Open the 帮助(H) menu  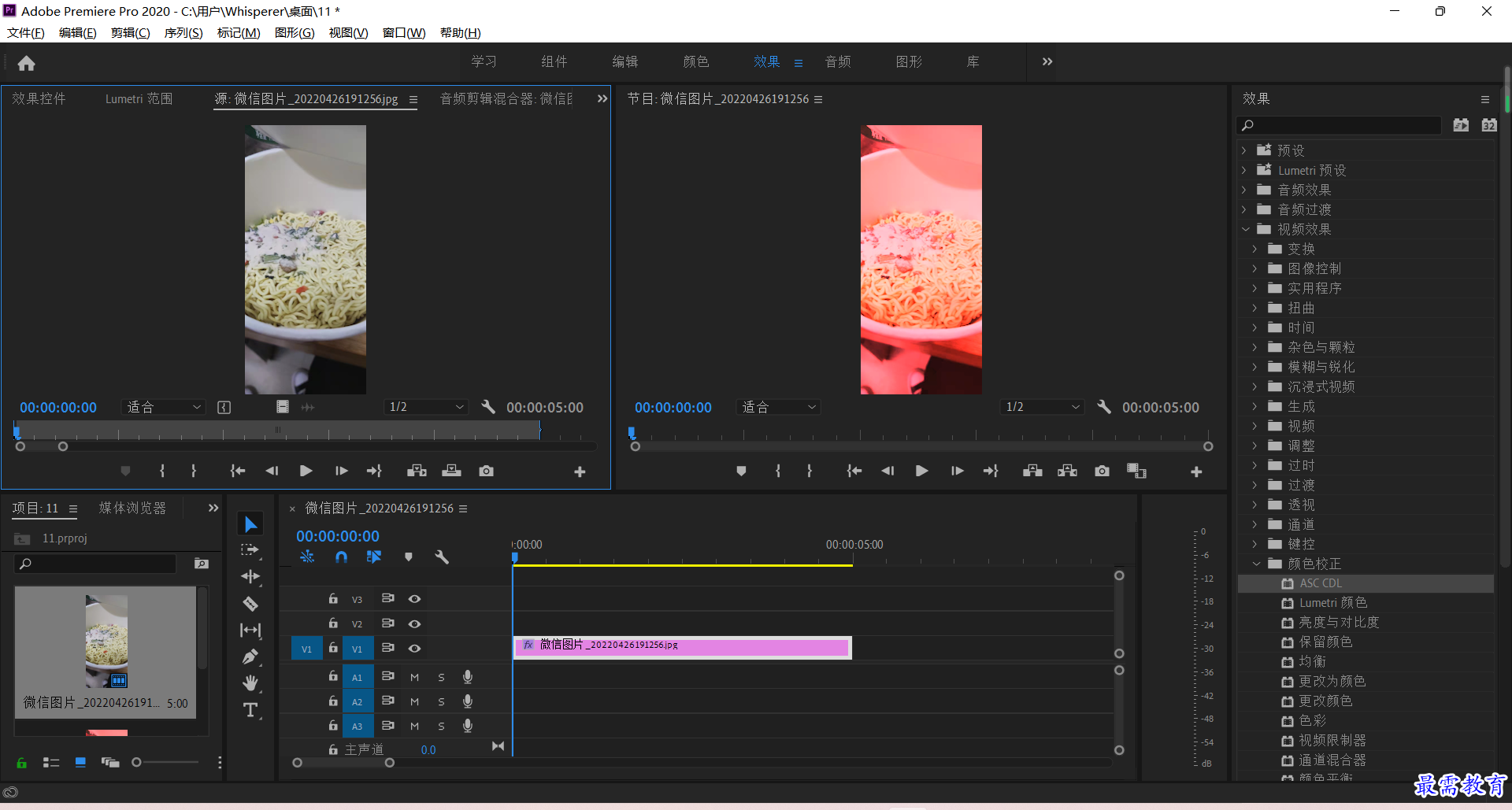coord(461,32)
